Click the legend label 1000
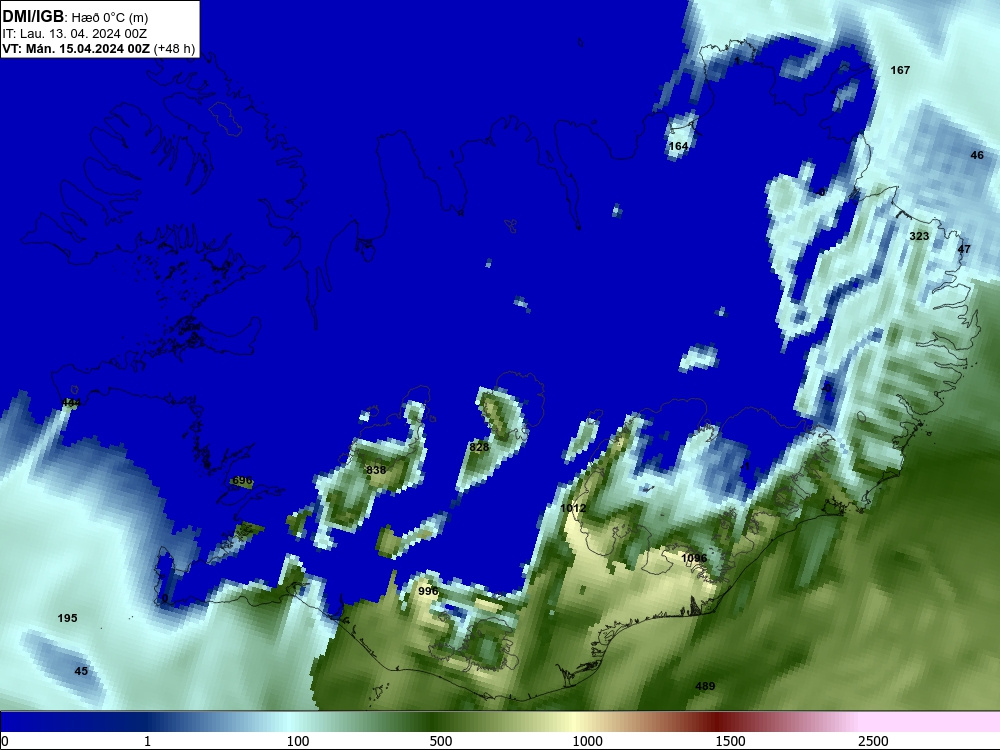The width and height of the screenshot is (1000, 750). 587,741
